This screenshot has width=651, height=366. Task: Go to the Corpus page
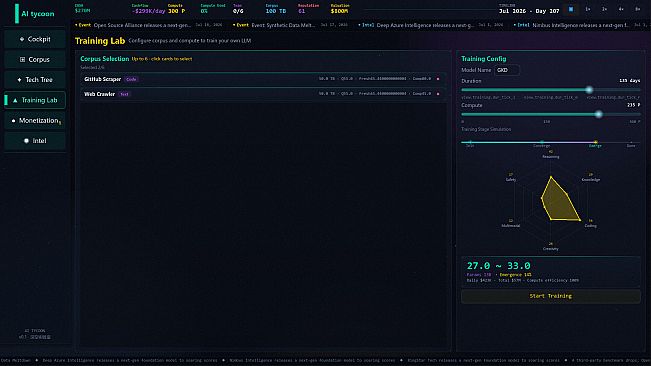35,59
